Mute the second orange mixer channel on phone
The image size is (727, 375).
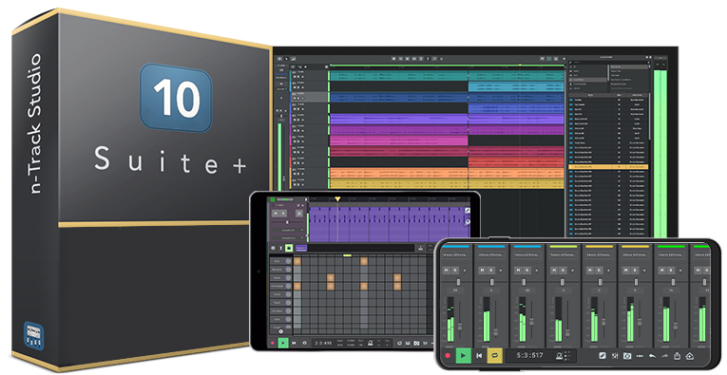click(x=627, y=270)
